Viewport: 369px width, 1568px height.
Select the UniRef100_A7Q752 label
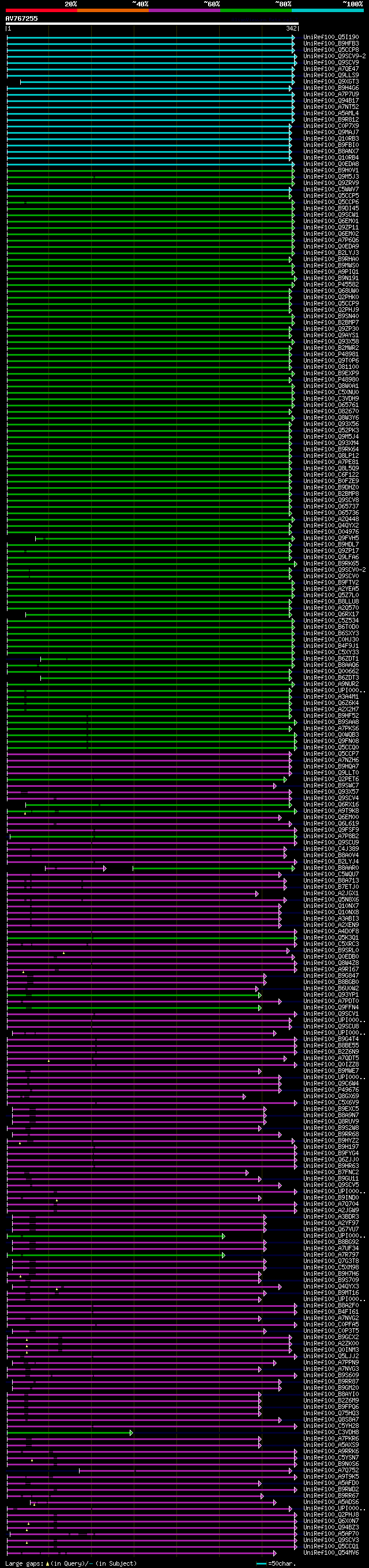330,1469
